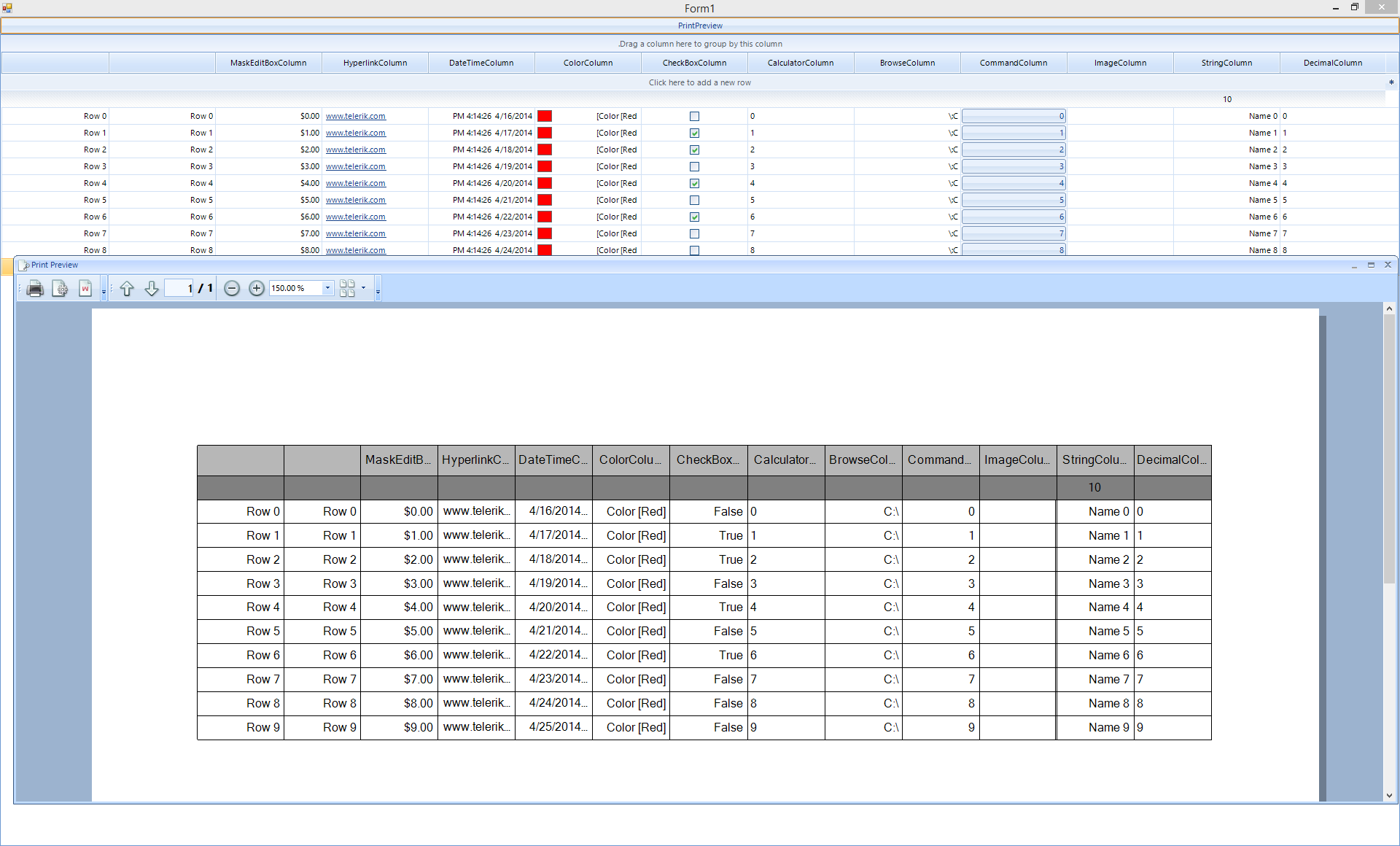Open the print settings gear icon
The height and width of the screenshot is (846, 1400).
point(61,289)
